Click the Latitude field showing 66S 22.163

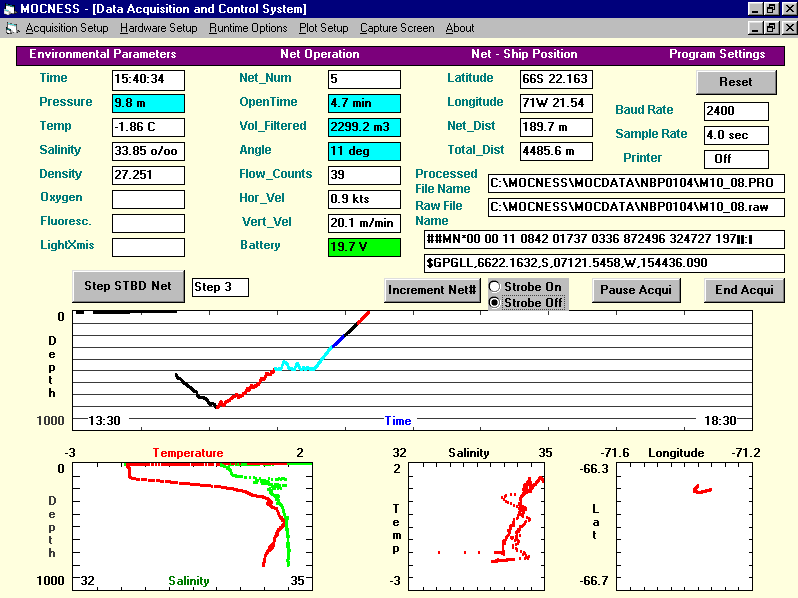(556, 79)
